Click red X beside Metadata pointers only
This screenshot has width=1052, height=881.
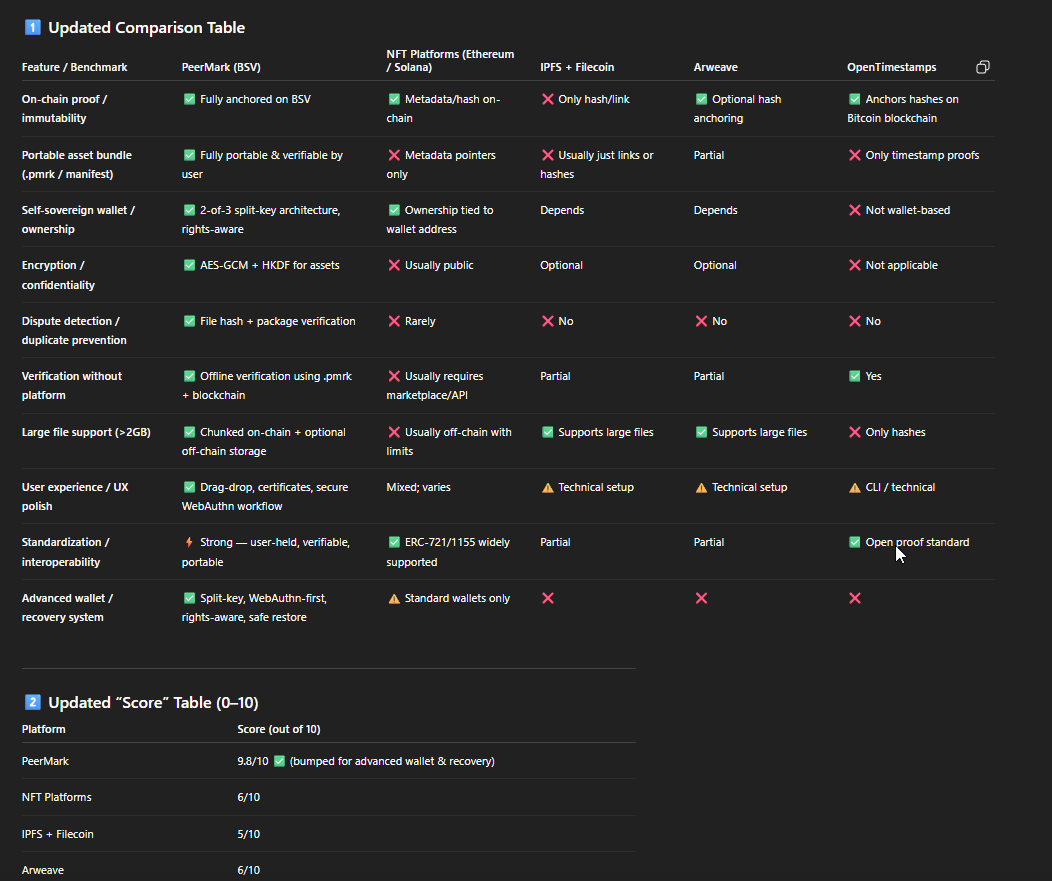pyautogui.click(x=394, y=156)
